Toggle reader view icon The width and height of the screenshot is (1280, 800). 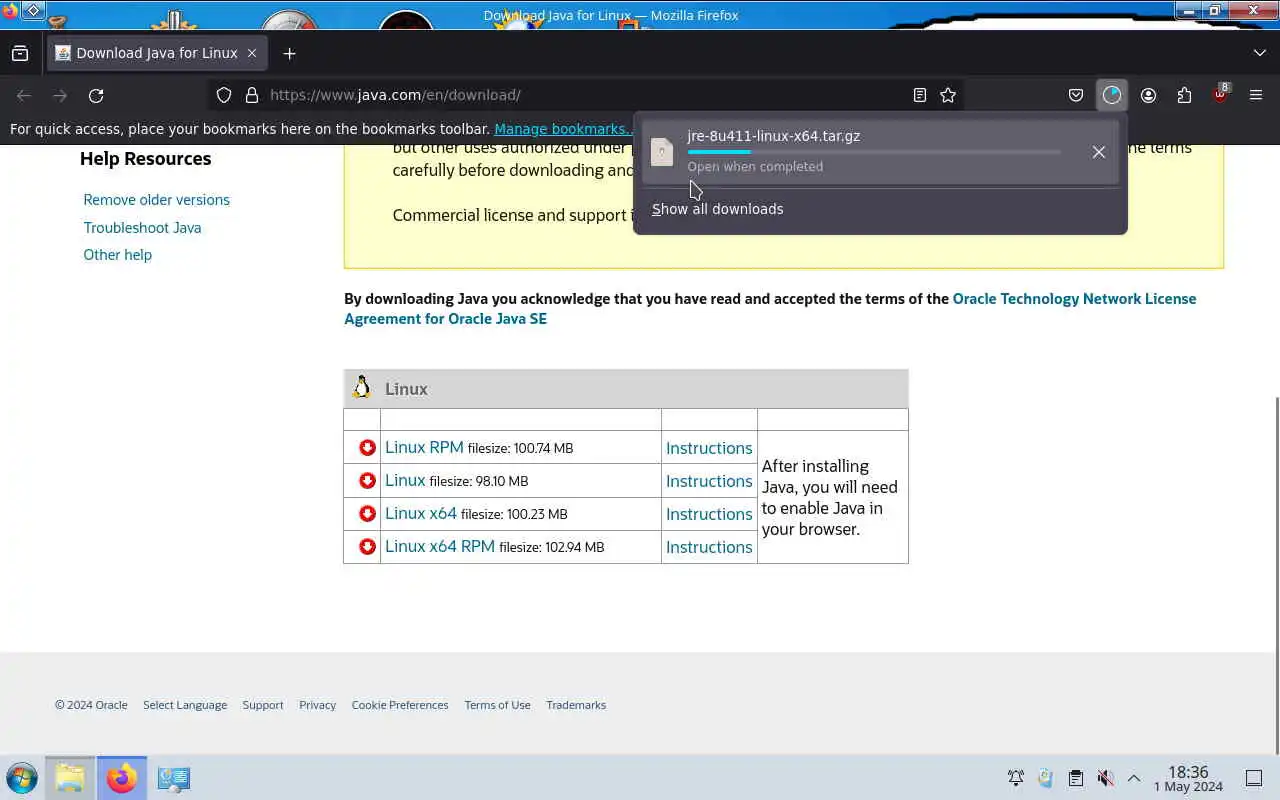(x=919, y=95)
